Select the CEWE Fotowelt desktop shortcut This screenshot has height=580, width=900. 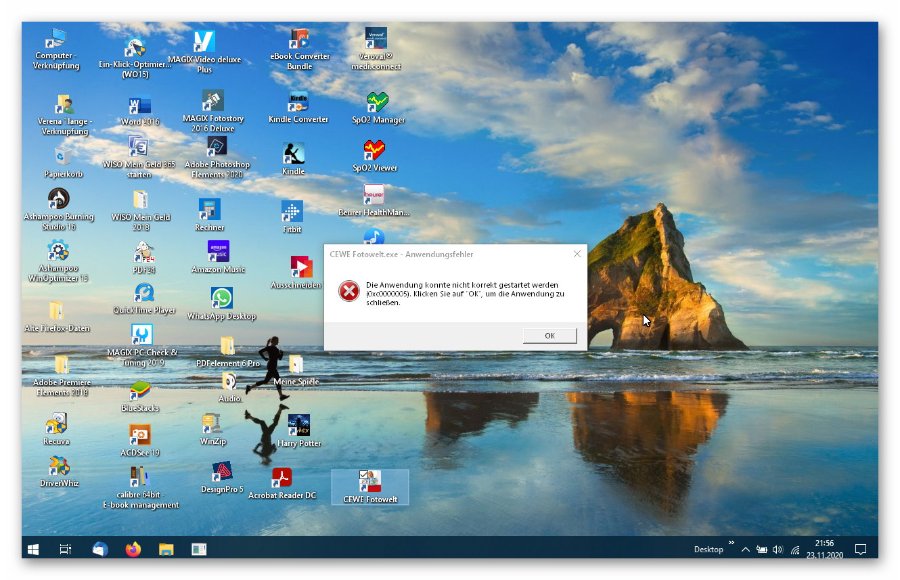point(370,483)
